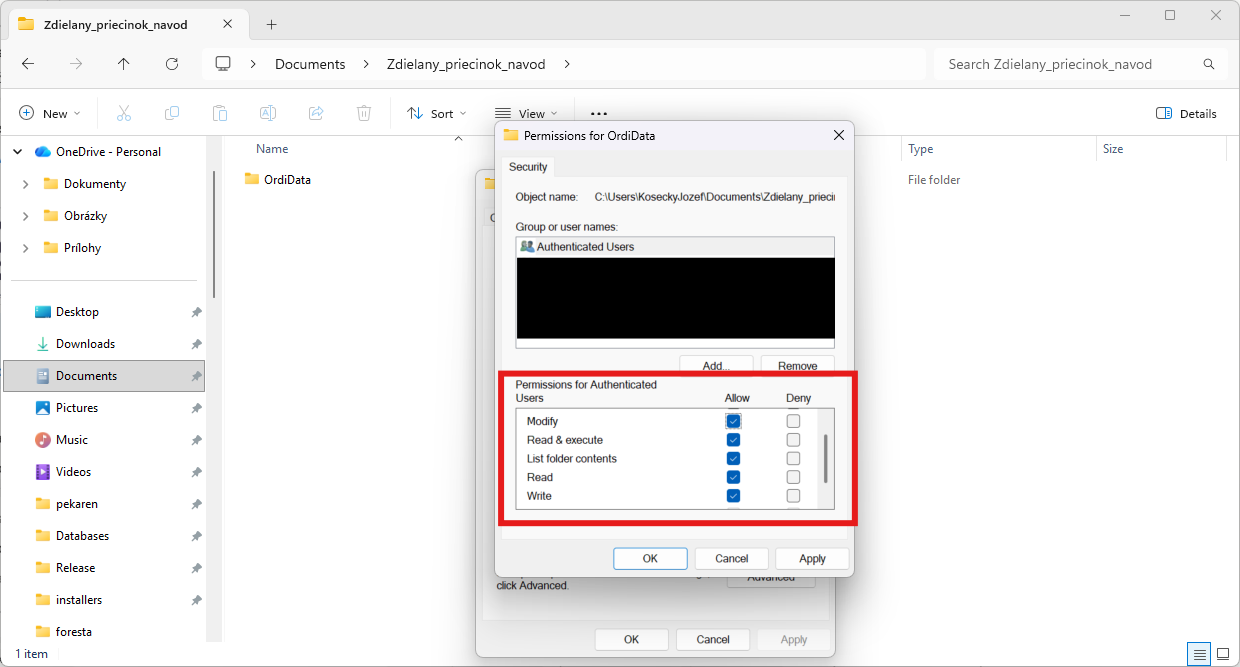Click the Forward navigation arrow
The height and width of the screenshot is (667, 1240).
coord(76,64)
